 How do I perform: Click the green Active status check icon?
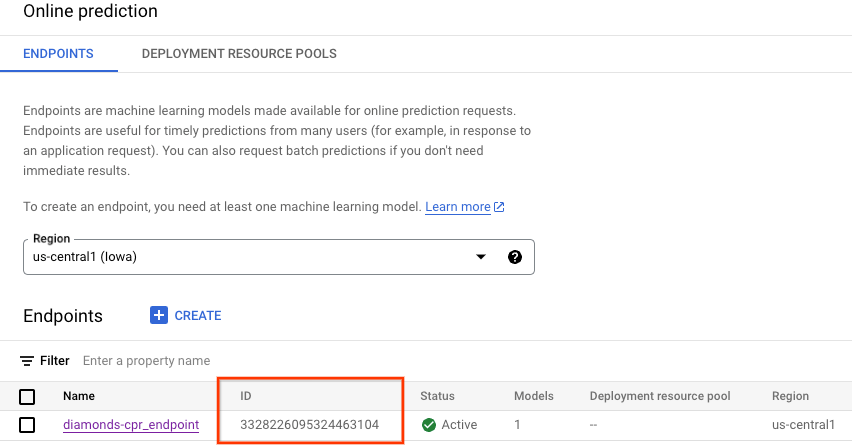(x=429, y=425)
